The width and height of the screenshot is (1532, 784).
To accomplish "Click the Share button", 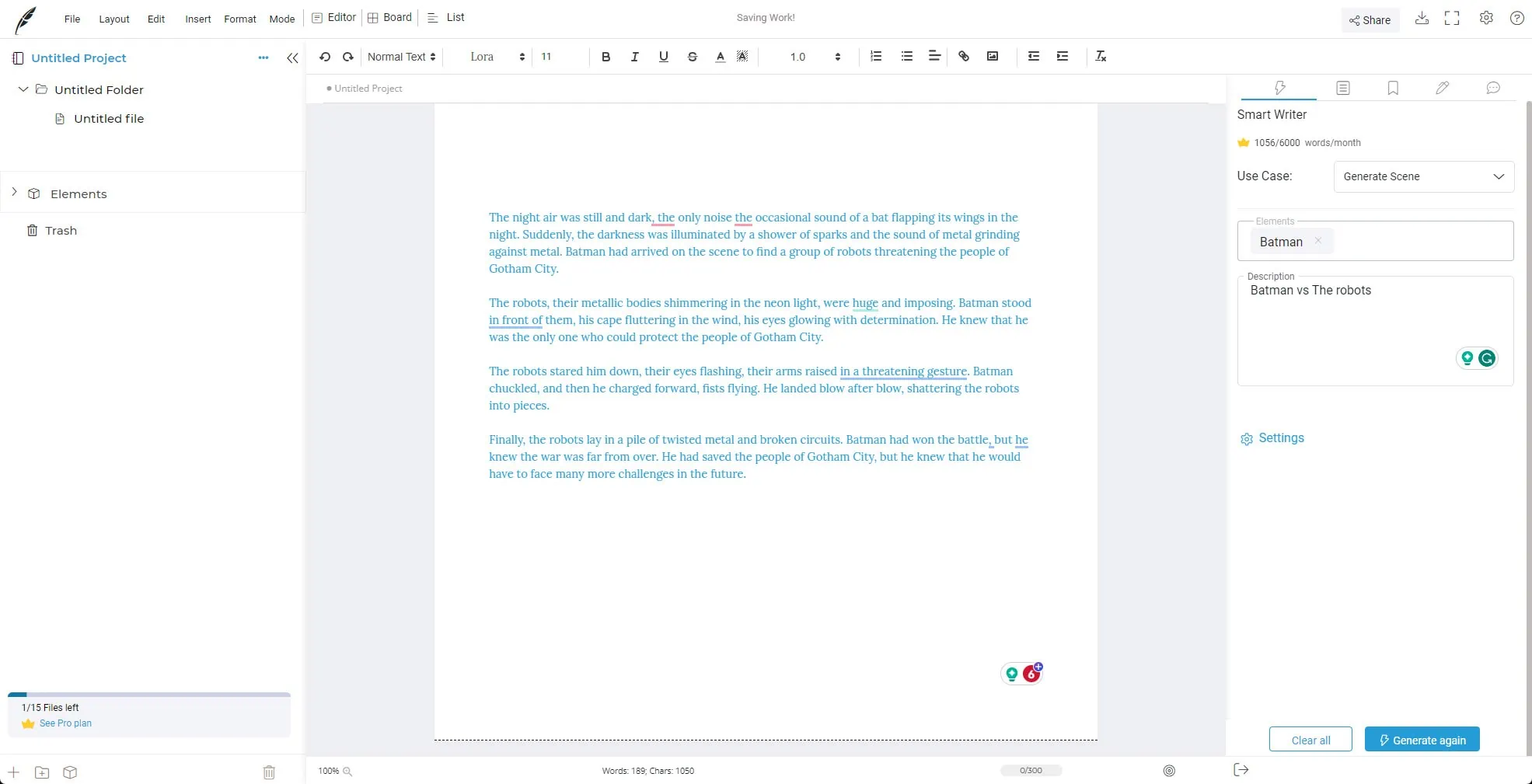I will pos(1370,20).
